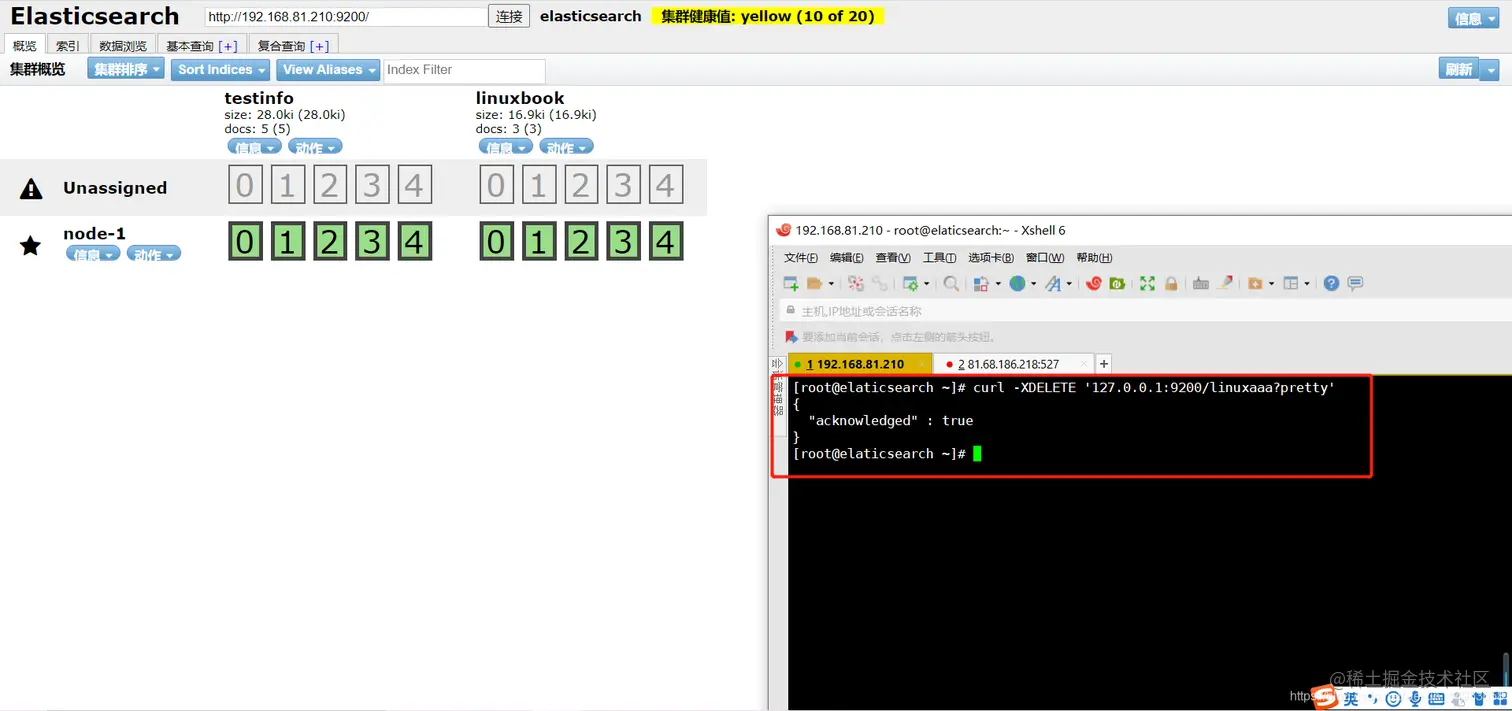This screenshot has width=1512, height=711.
Task: Launch Xftp via the green toolbar icon
Action: 1117,284
